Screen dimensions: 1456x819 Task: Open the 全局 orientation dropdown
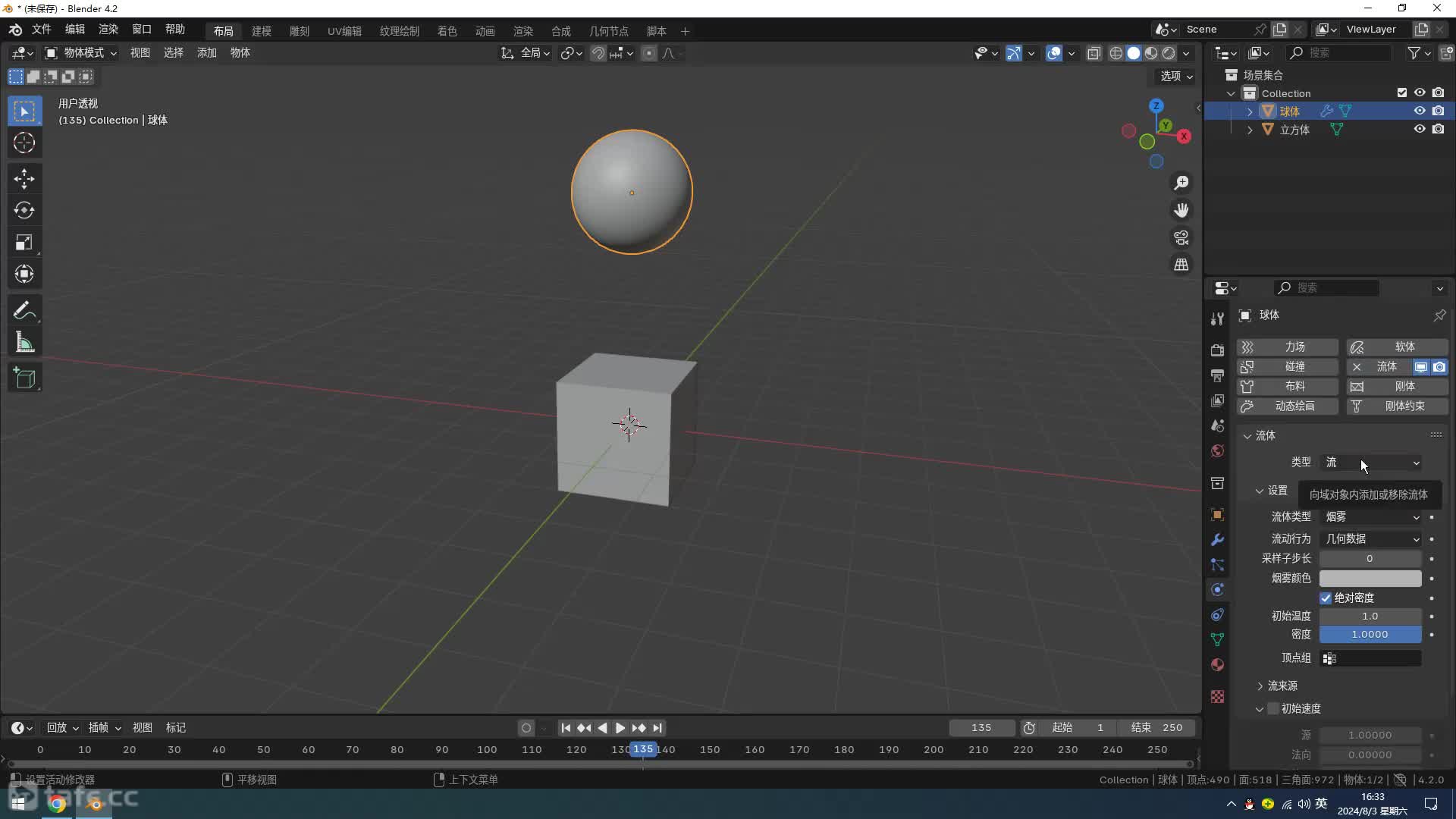click(x=526, y=53)
